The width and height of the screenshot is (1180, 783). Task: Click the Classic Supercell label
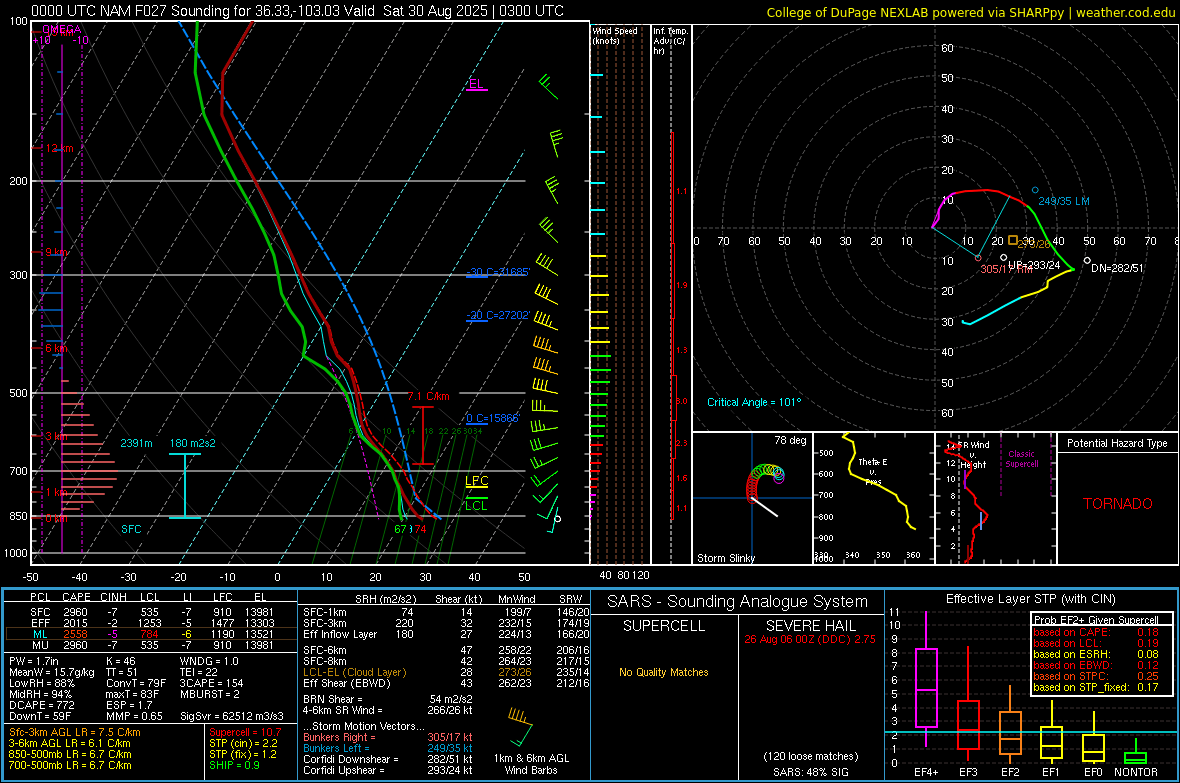(1022, 459)
